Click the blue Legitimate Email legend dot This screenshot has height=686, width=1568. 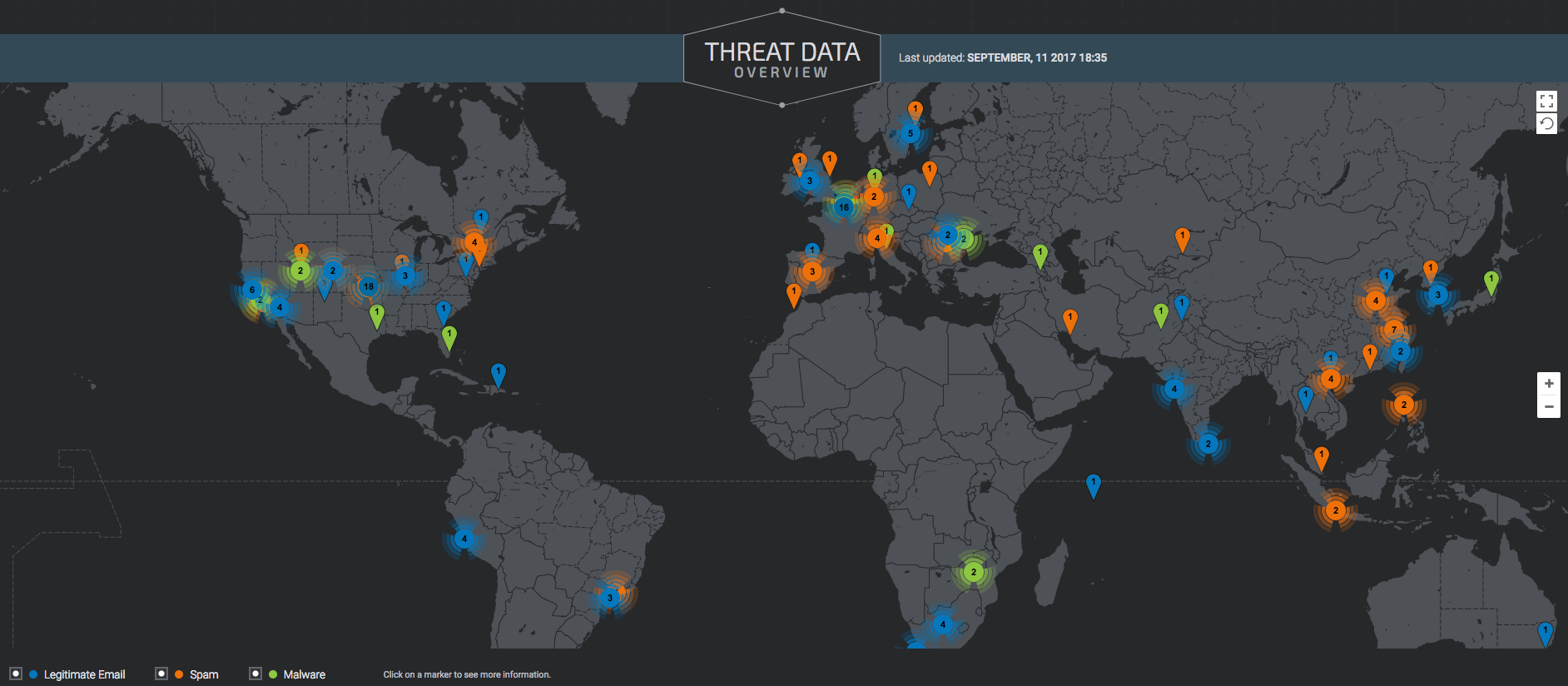tap(33, 674)
